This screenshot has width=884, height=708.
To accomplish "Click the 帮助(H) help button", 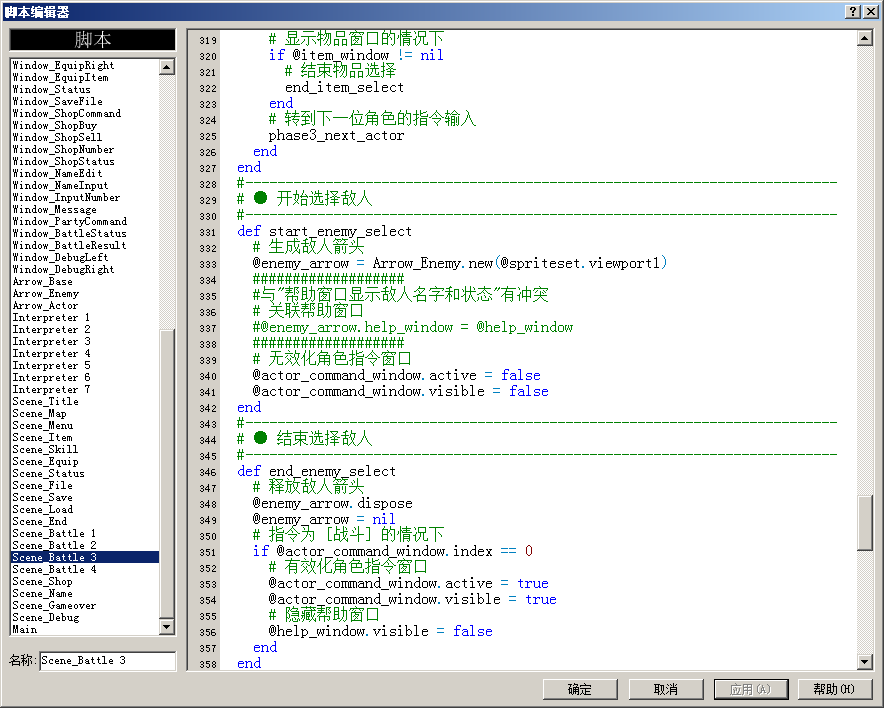I will 834,689.
